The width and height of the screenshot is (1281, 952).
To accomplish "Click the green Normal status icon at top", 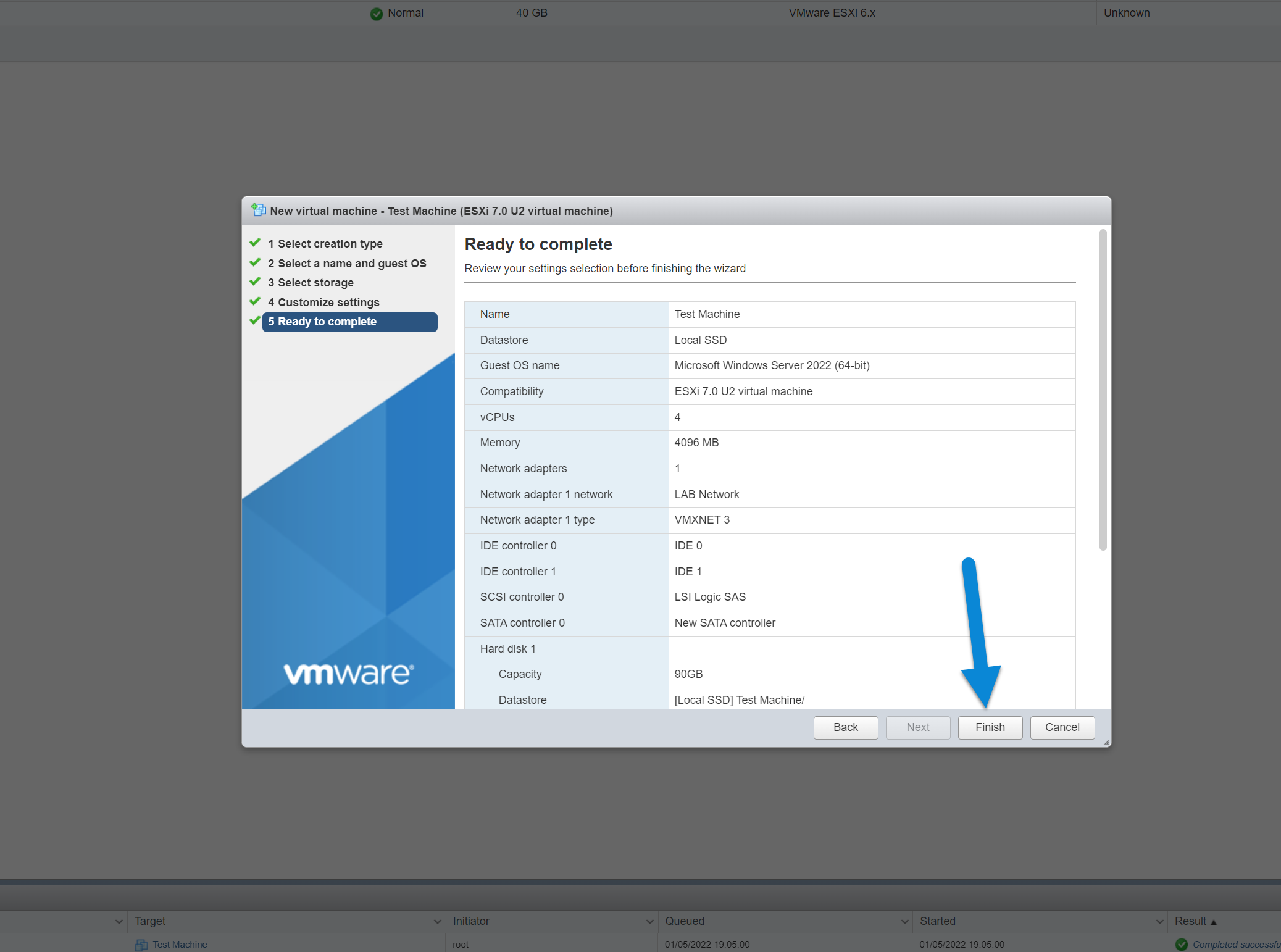I will coord(376,12).
